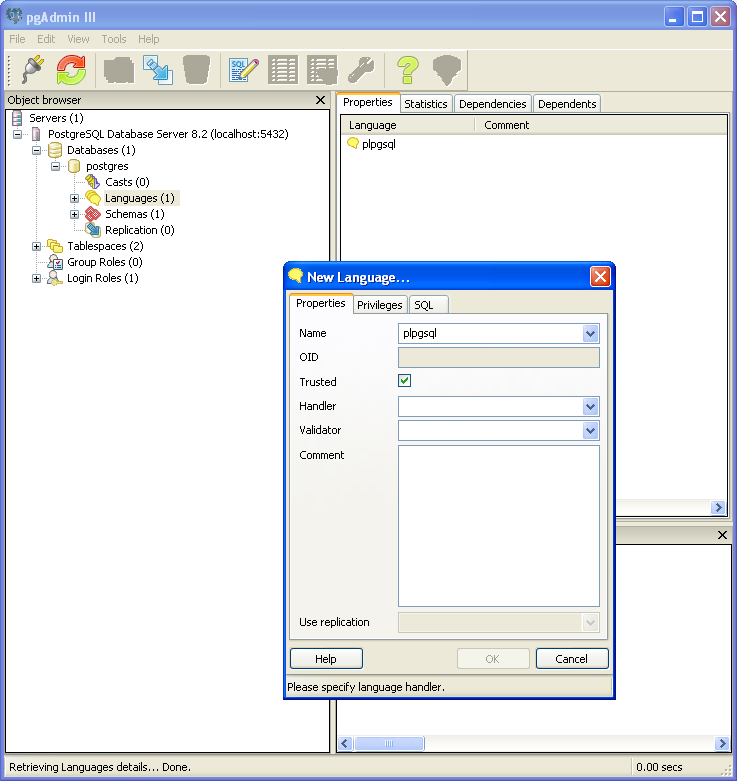Click inside the Comment text area
The height and width of the screenshot is (781, 737).
point(498,525)
